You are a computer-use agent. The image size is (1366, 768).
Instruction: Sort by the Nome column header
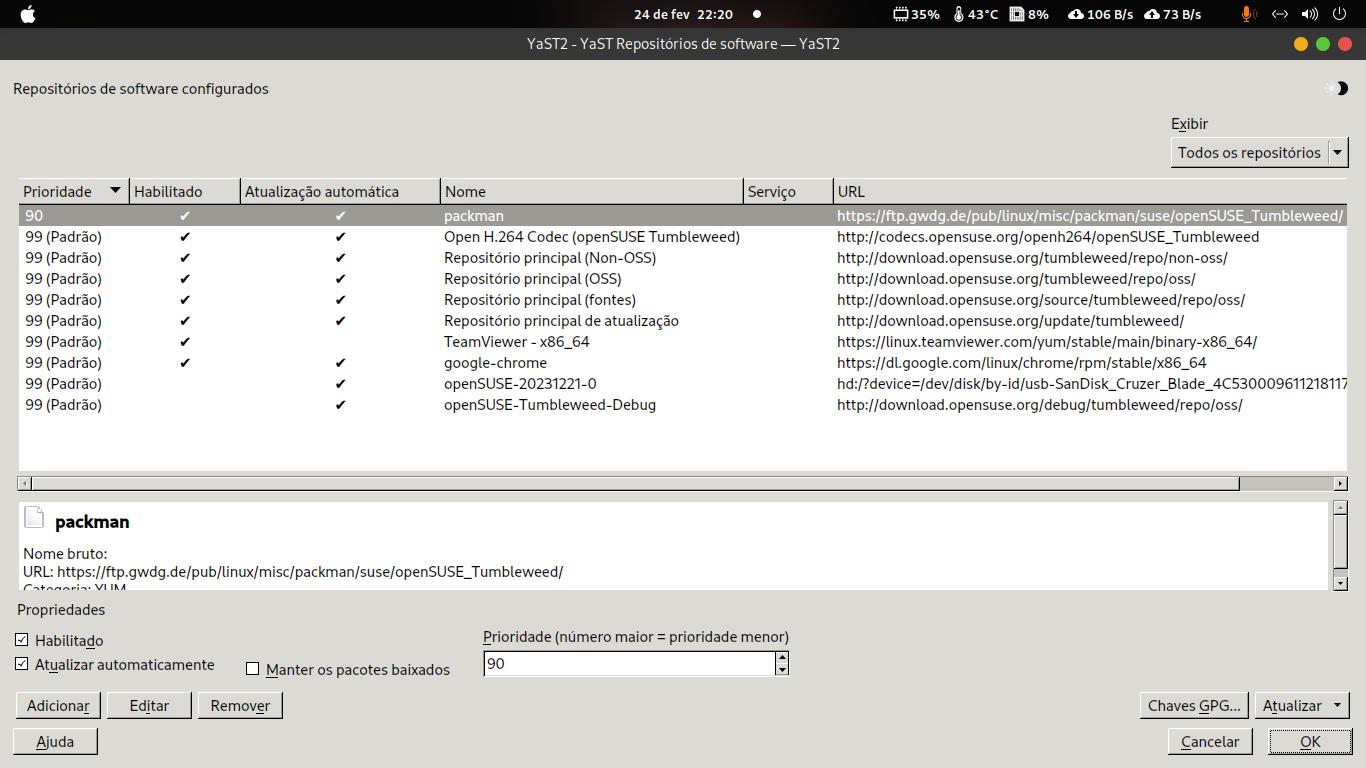(592, 191)
